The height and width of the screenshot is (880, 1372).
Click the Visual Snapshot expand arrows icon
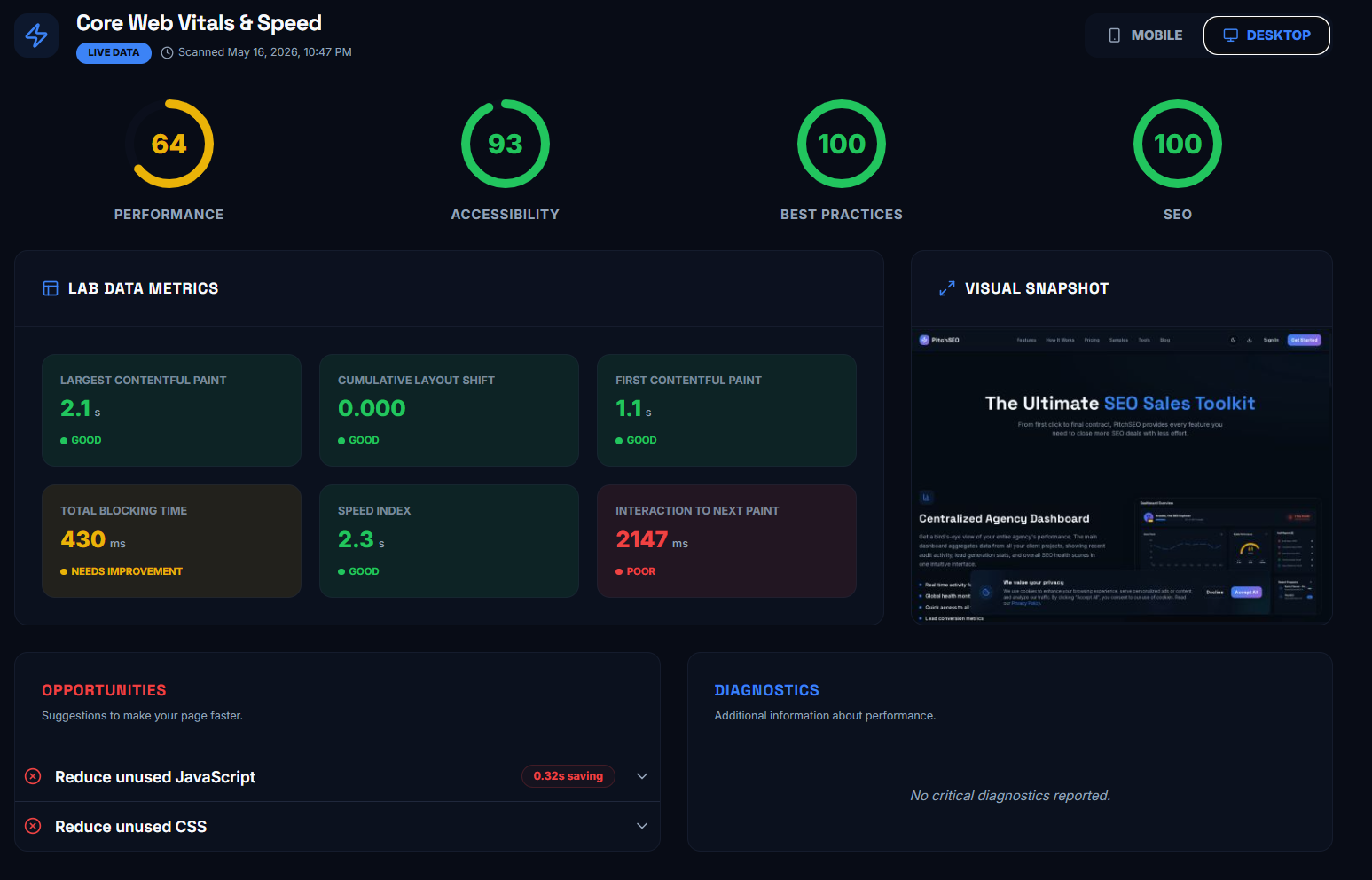coord(947,288)
